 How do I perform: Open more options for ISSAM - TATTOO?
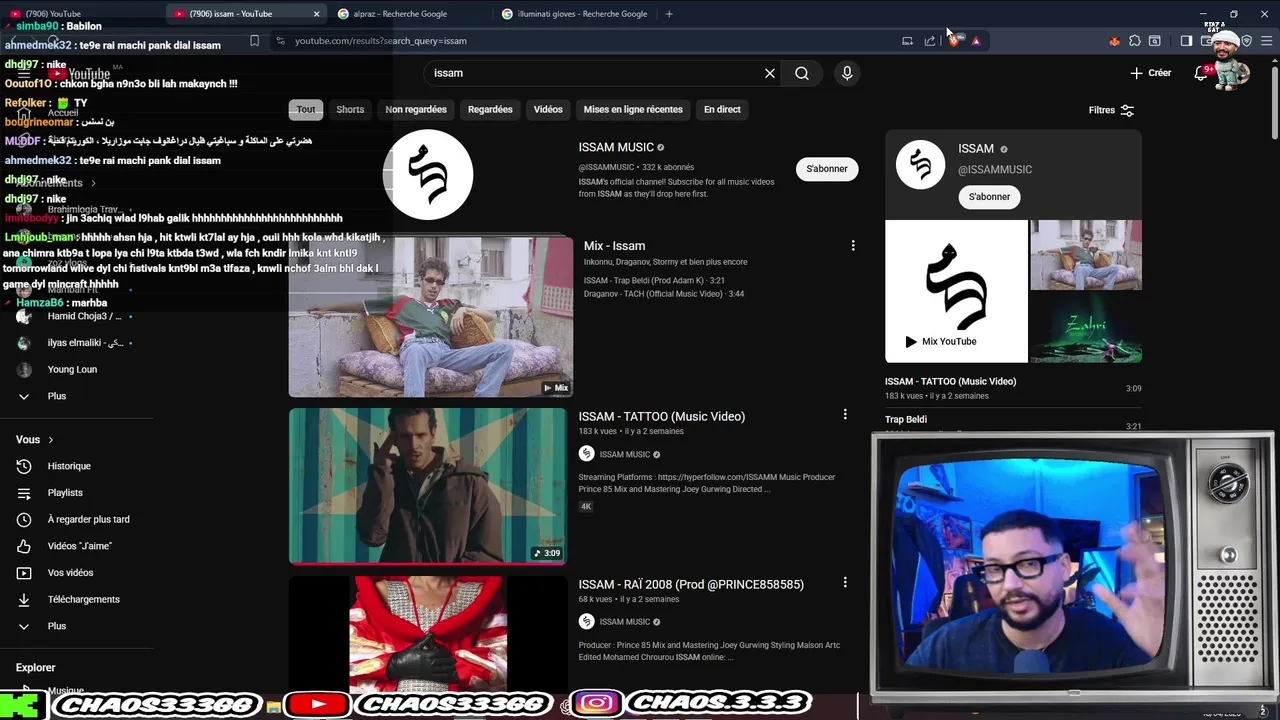click(x=845, y=414)
